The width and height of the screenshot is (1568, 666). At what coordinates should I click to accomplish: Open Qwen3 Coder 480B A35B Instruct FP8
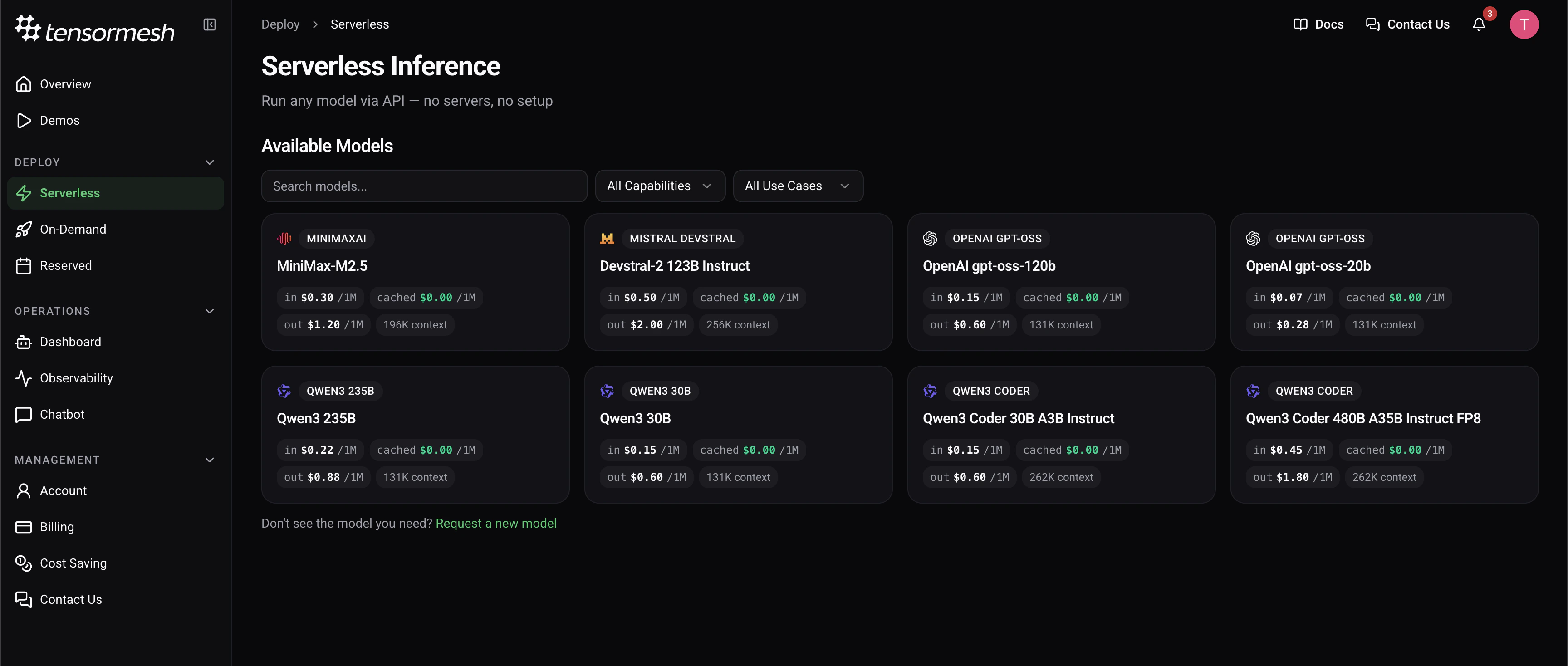[1363, 418]
